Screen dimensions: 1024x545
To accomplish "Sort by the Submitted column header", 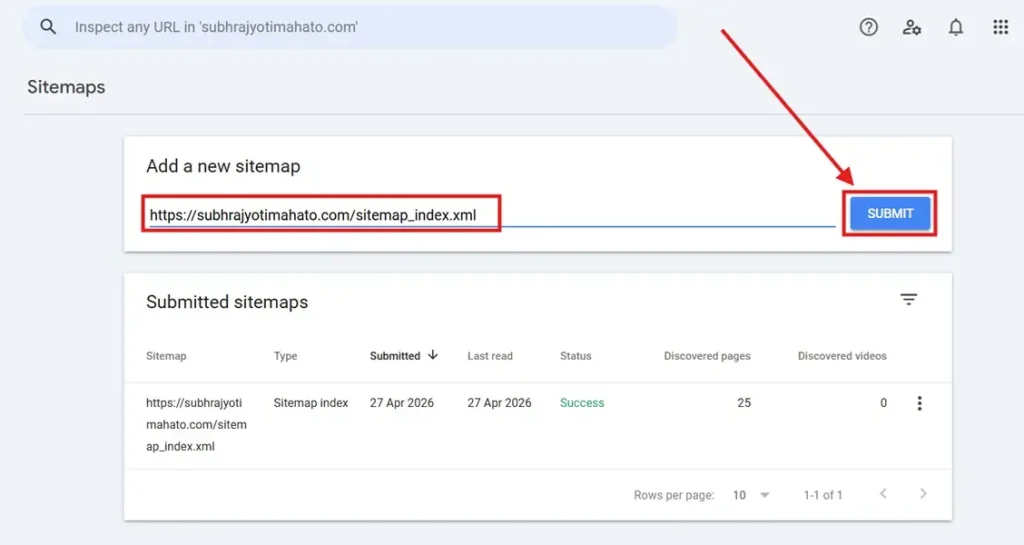I will click(x=395, y=356).
